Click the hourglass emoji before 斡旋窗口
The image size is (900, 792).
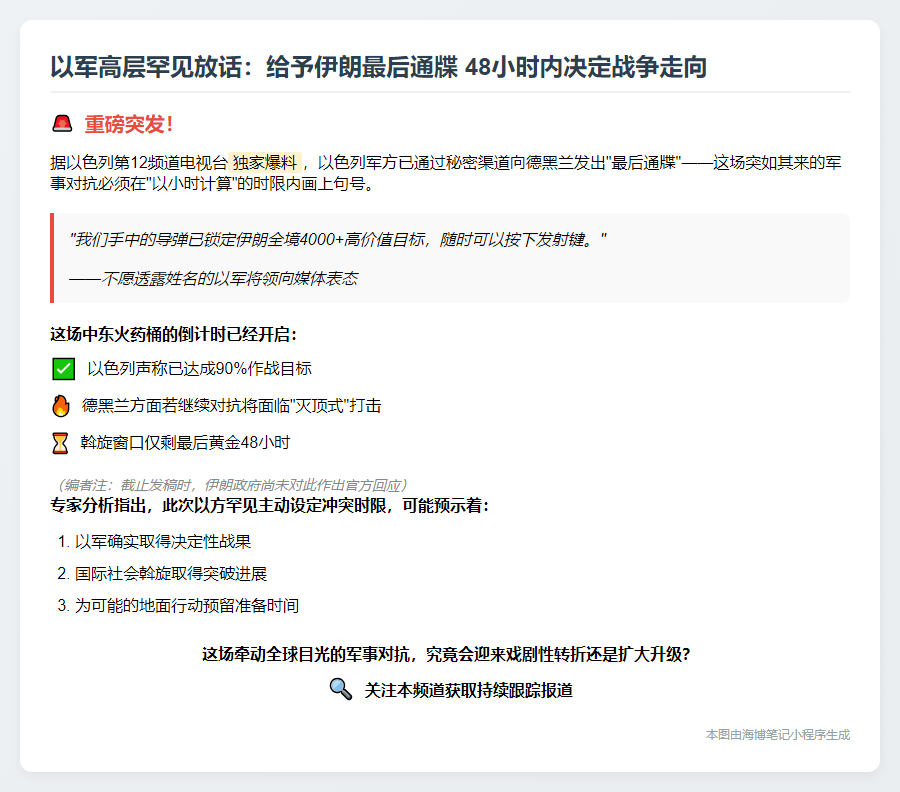pyautogui.click(x=61, y=442)
